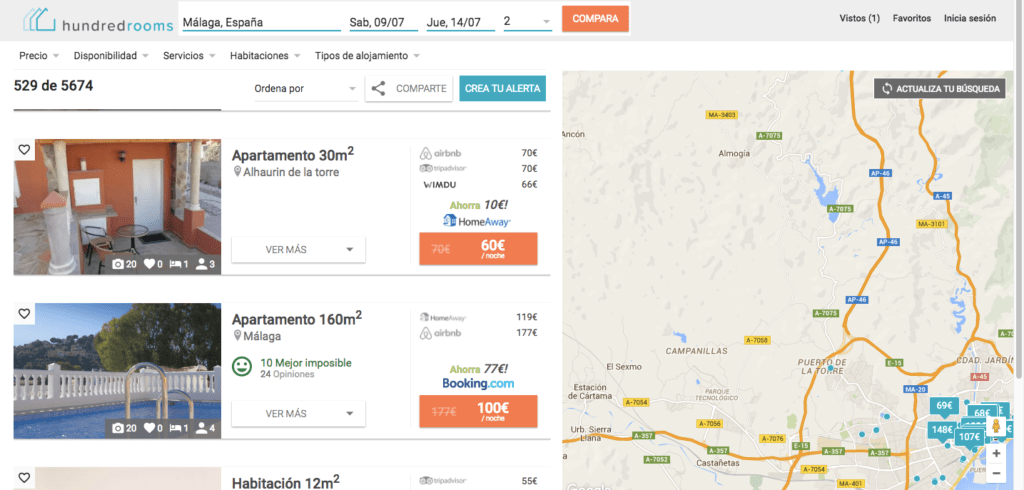Toggle favorite heart on Habitación 12m² listing

[x=24, y=477]
